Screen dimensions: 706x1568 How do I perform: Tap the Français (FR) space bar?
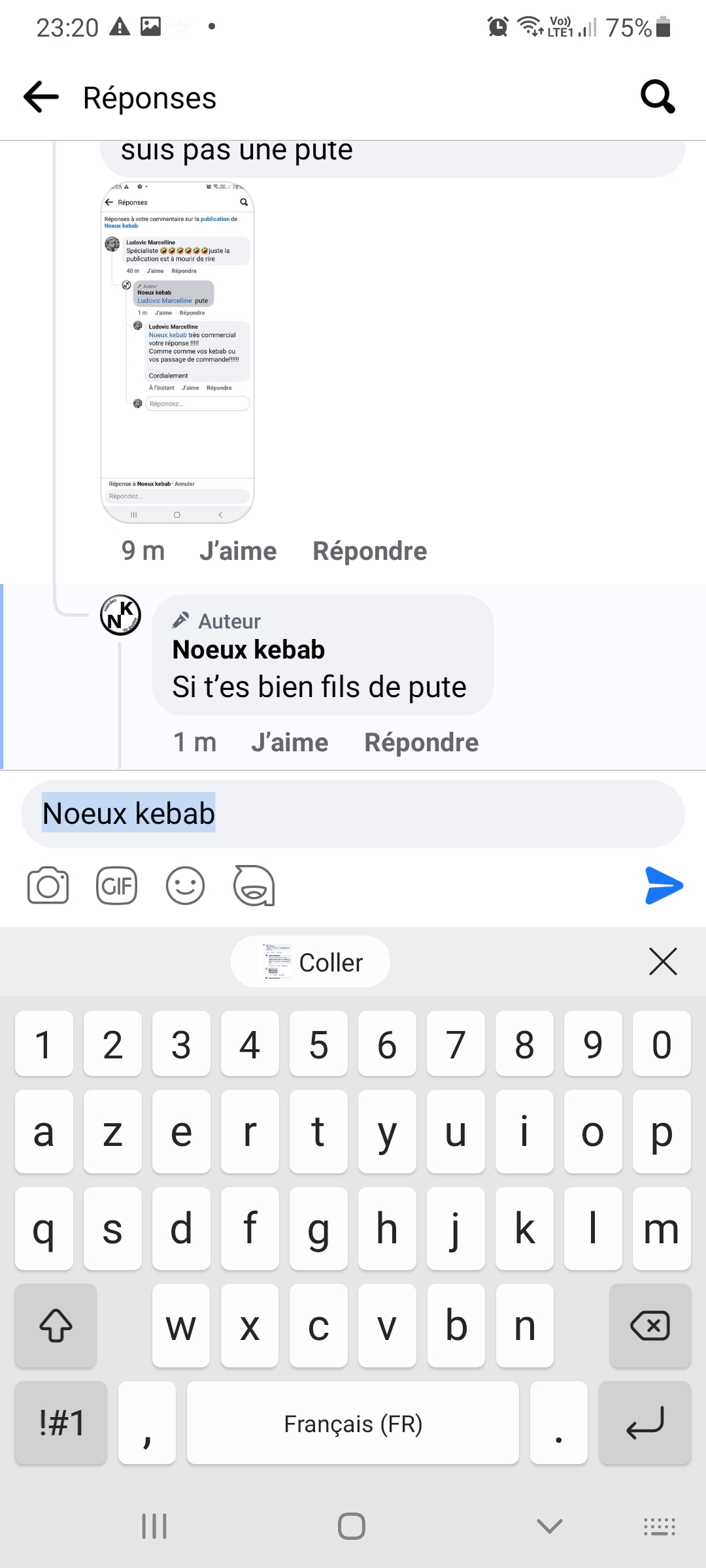353,1422
